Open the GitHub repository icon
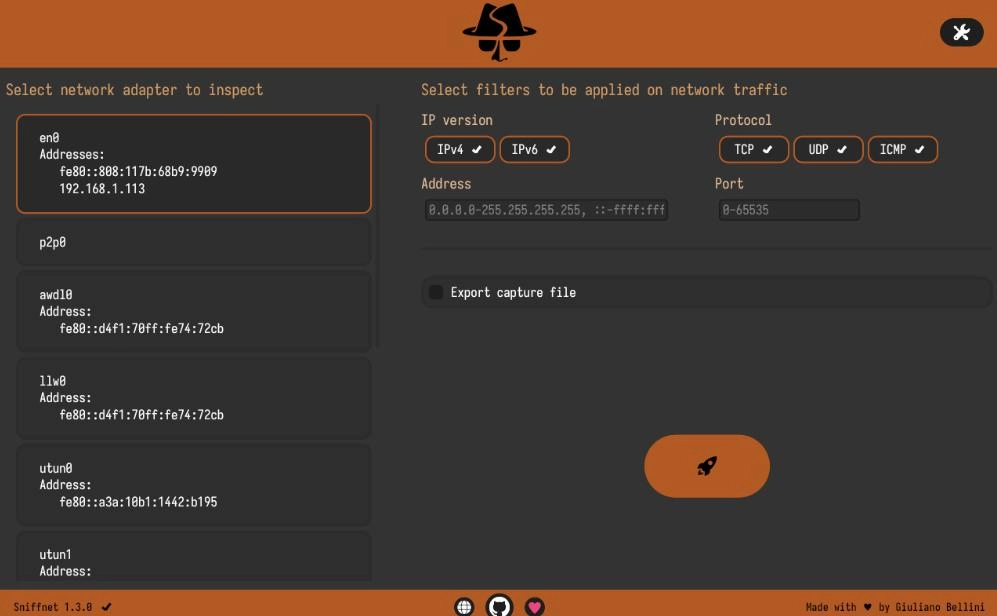The height and width of the screenshot is (616, 997). (499, 606)
